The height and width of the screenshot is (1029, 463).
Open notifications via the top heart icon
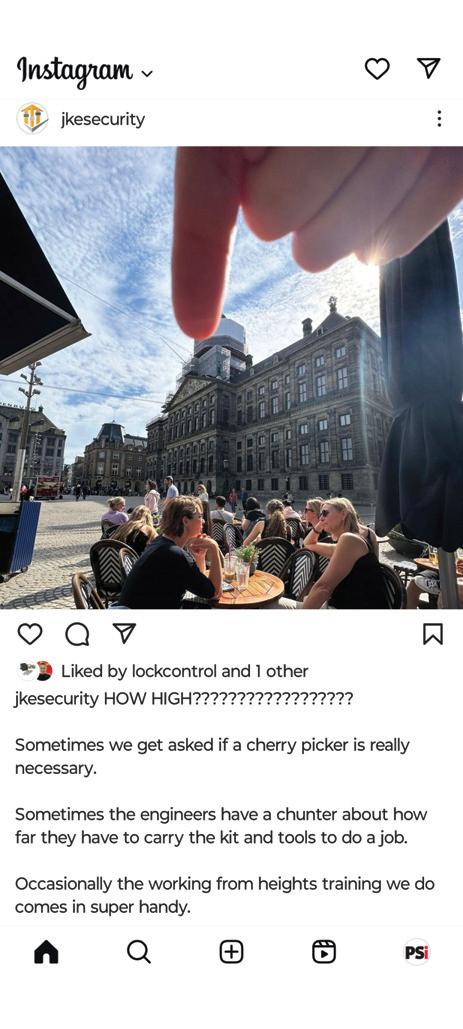pyautogui.click(x=377, y=68)
